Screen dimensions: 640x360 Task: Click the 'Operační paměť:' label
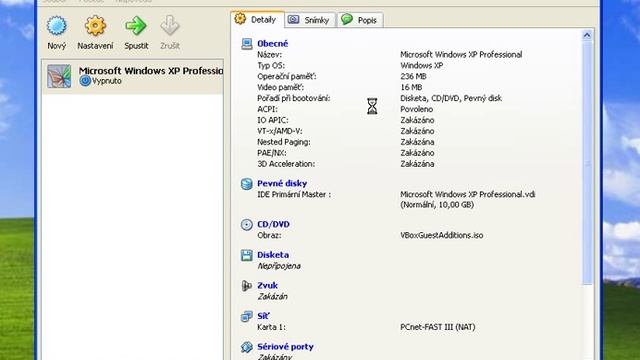(287, 76)
